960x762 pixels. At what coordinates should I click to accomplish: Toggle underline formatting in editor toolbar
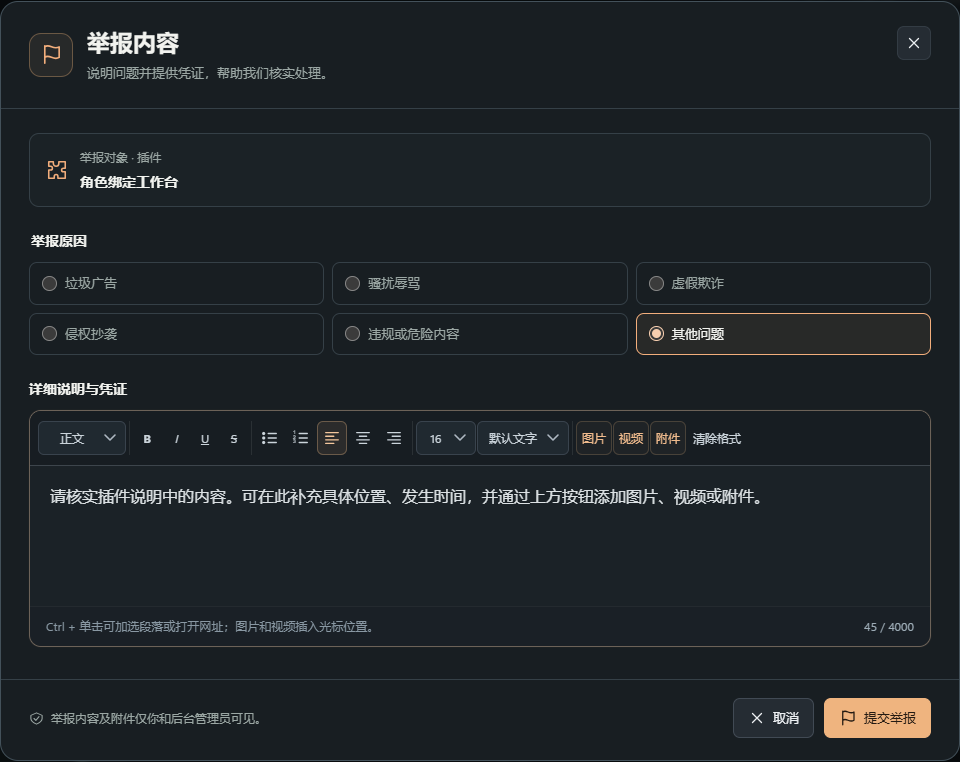coord(205,438)
